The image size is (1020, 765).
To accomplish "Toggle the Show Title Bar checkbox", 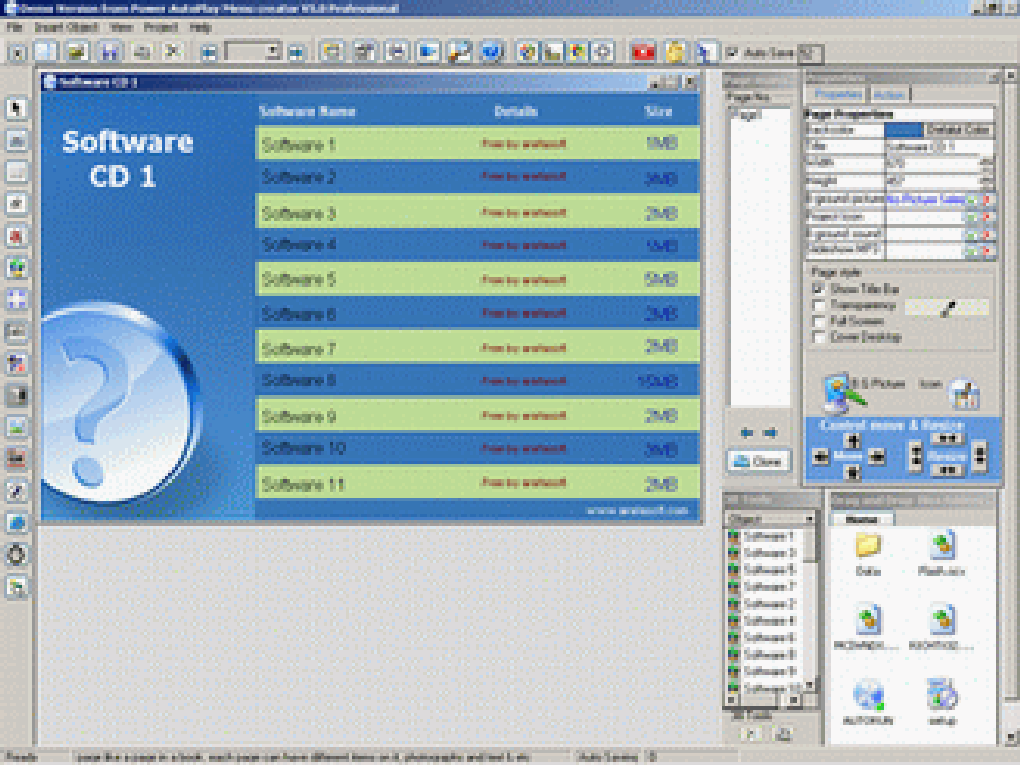I will [818, 289].
